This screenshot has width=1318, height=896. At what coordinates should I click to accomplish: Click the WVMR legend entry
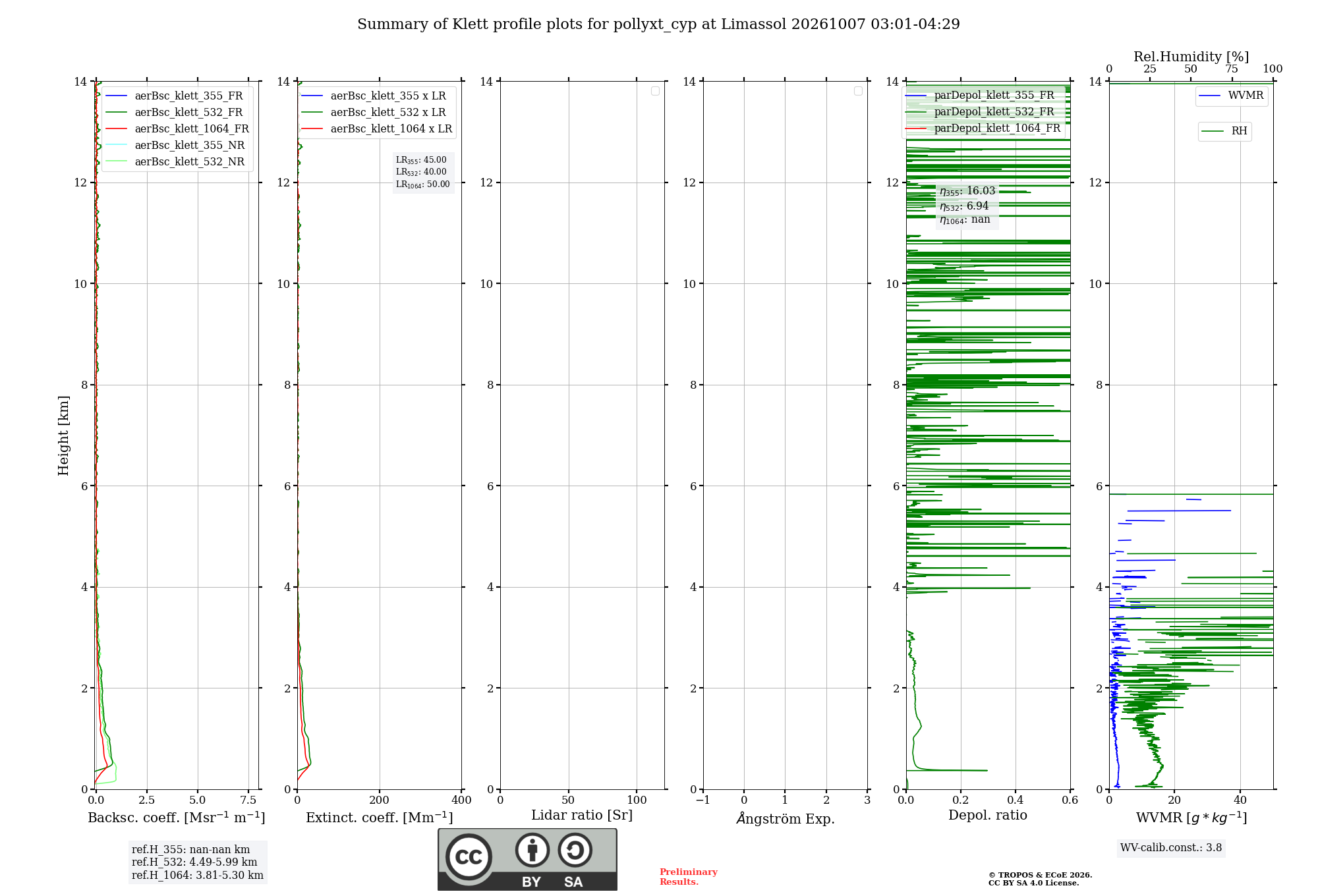pyautogui.click(x=1232, y=96)
